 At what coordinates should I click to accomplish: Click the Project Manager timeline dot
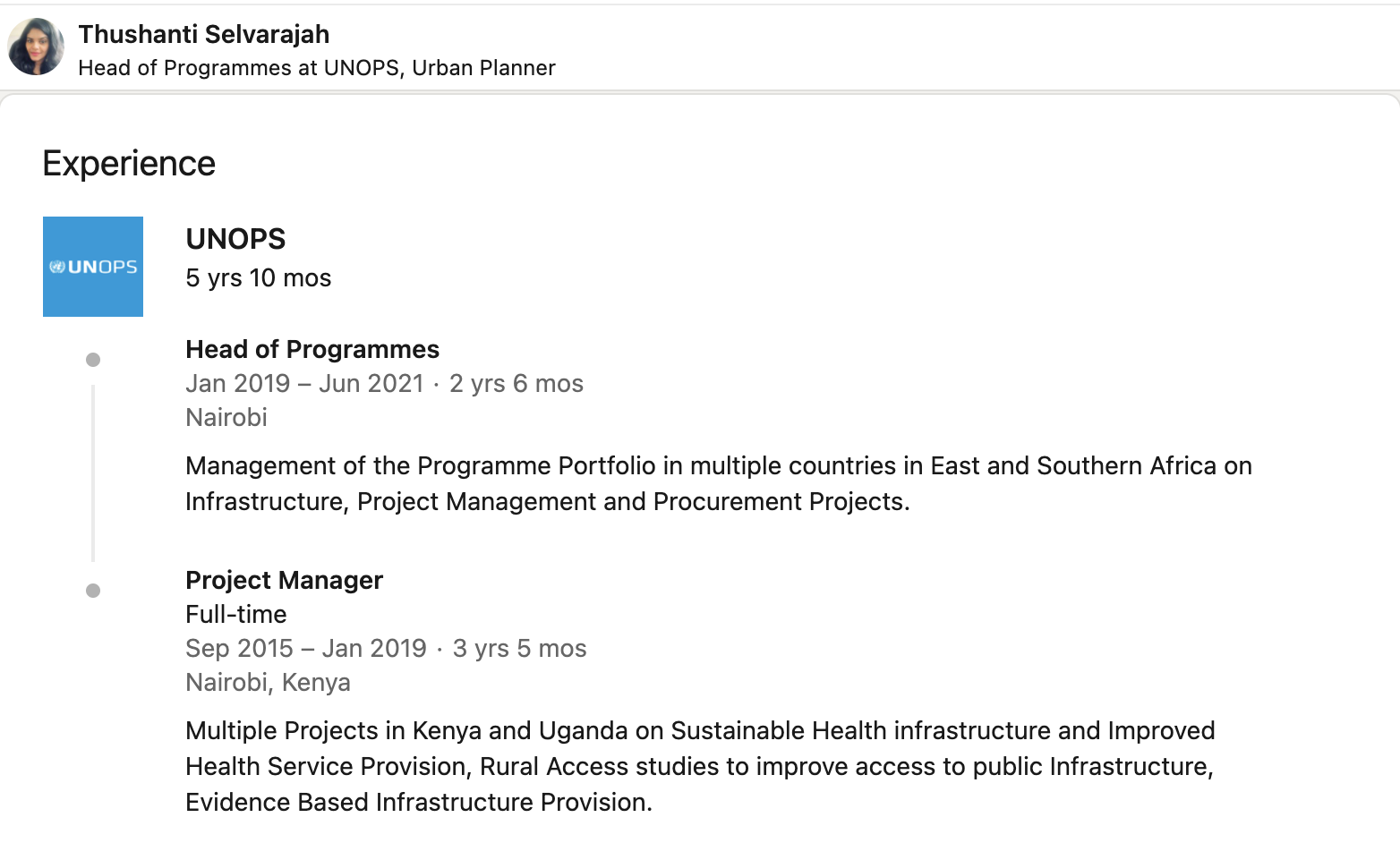(93, 591)
